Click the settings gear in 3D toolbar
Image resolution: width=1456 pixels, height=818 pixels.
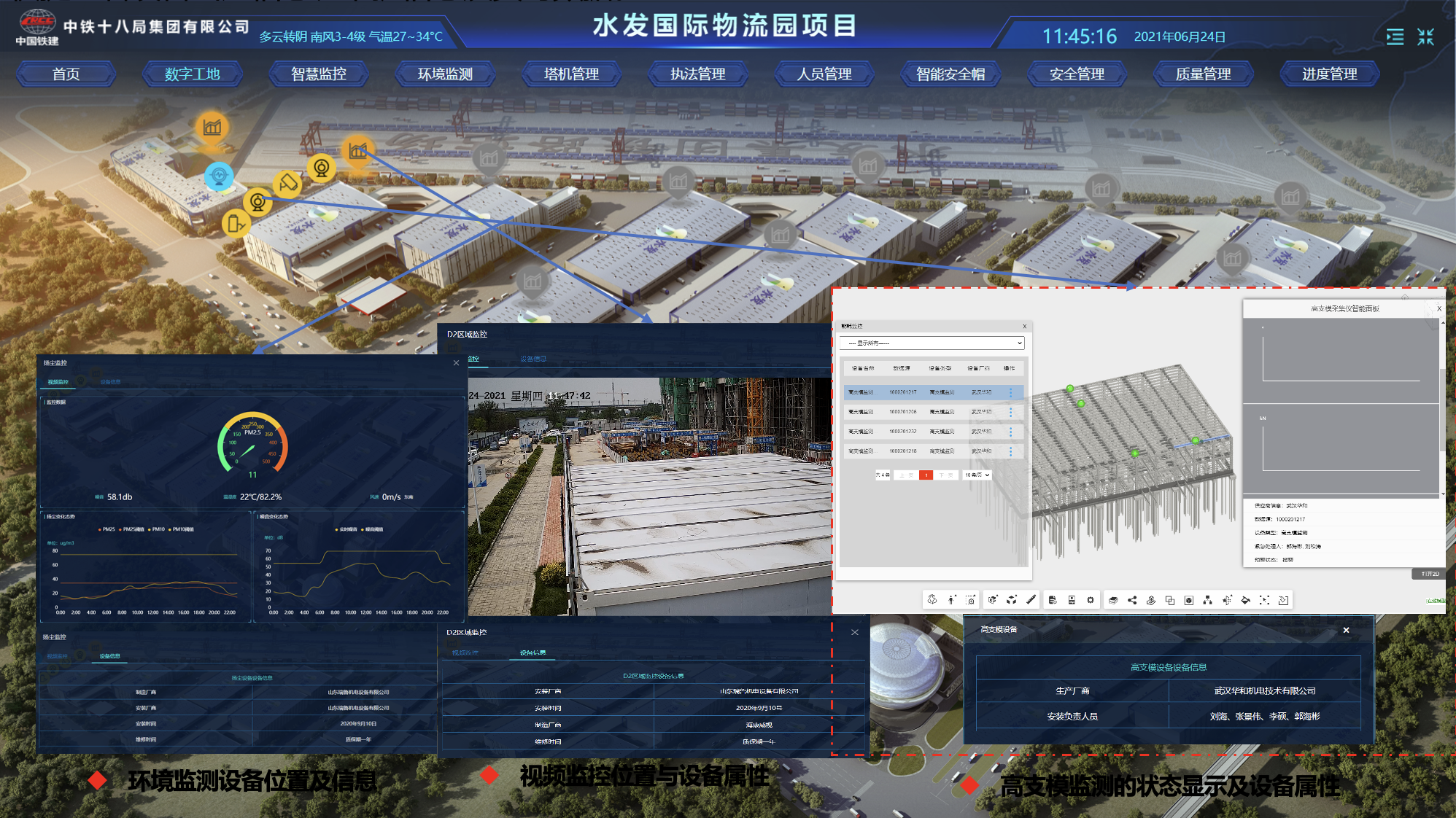click(x=1091, y=600)
